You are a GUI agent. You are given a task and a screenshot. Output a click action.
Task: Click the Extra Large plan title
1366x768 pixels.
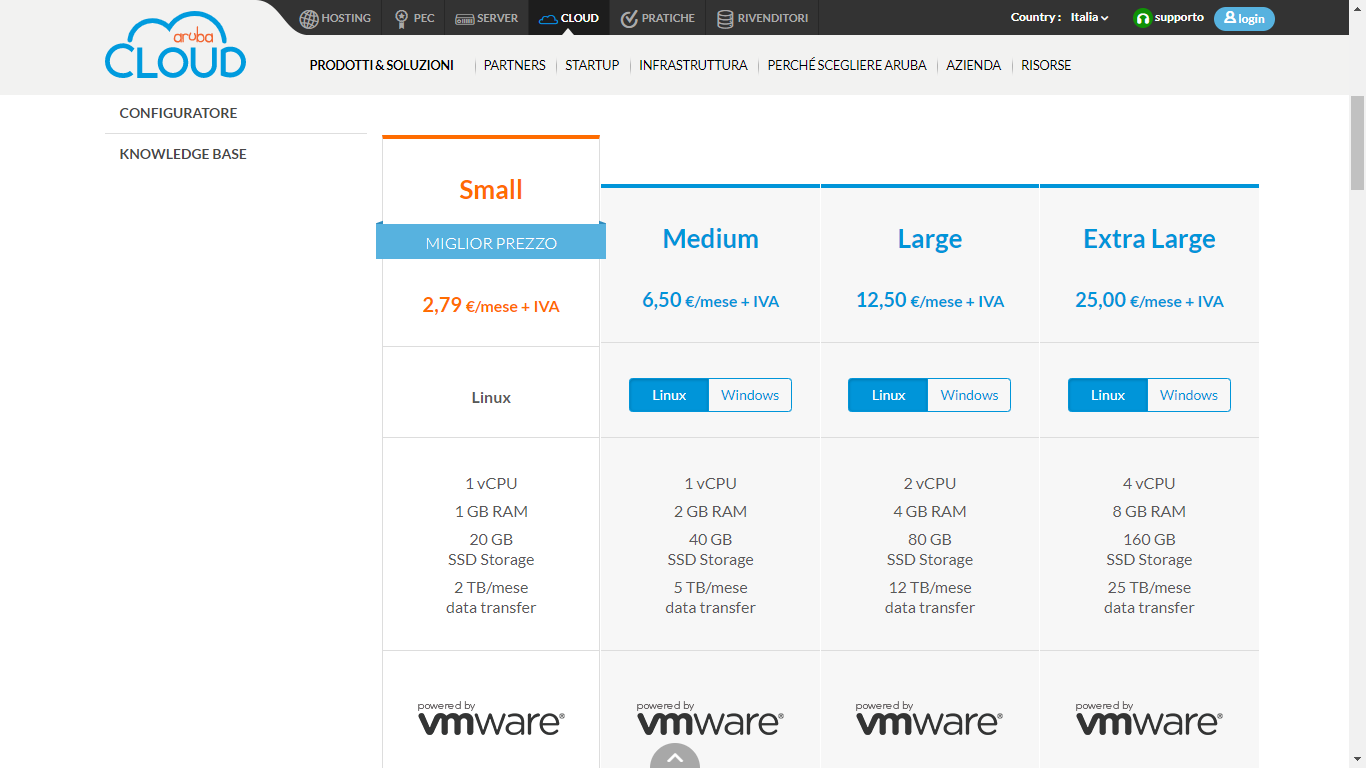[x=1149, y=238]
